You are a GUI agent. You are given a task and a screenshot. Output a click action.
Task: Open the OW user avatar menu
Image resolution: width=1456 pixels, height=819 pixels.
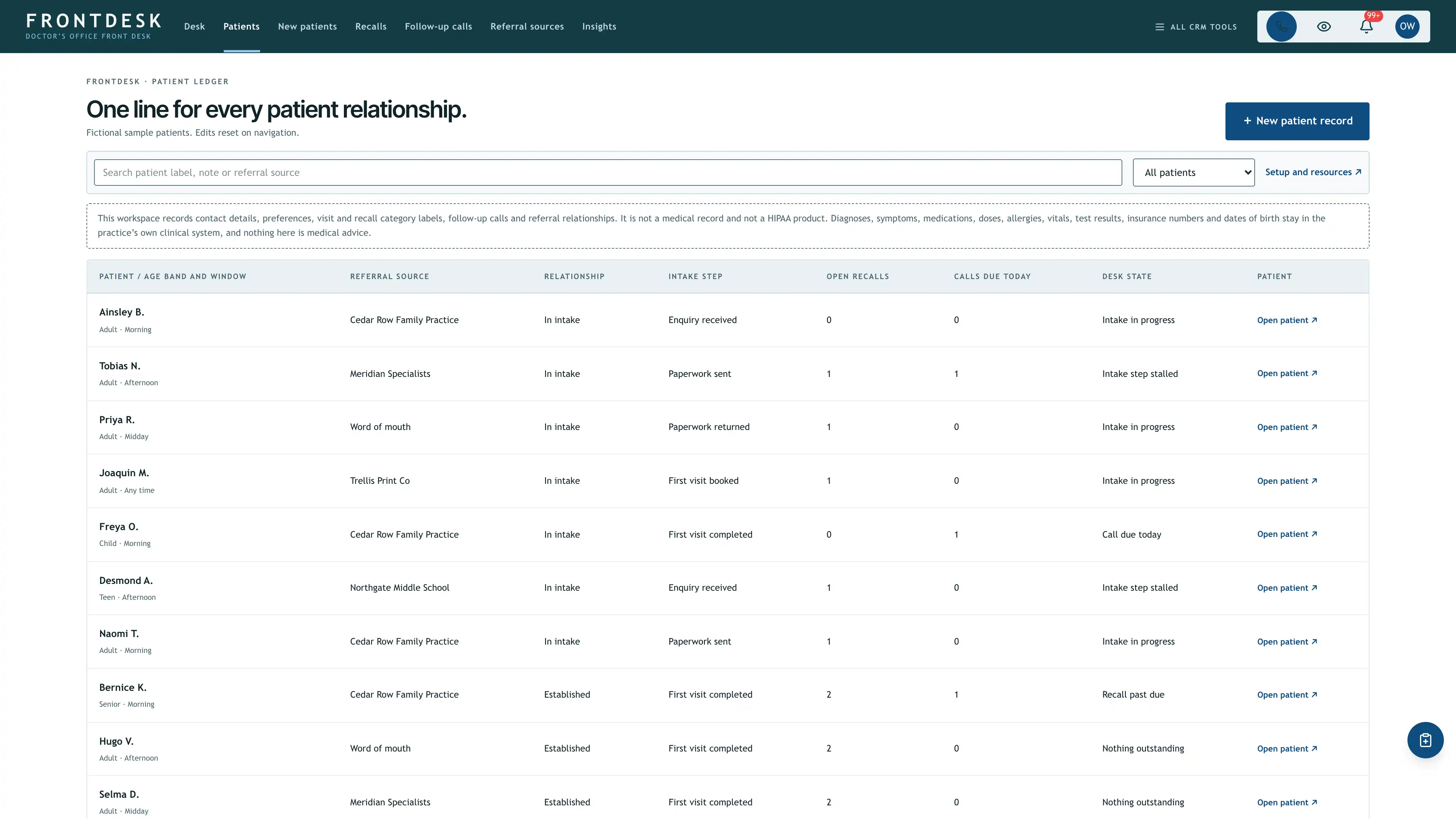tap(1407, 27)
